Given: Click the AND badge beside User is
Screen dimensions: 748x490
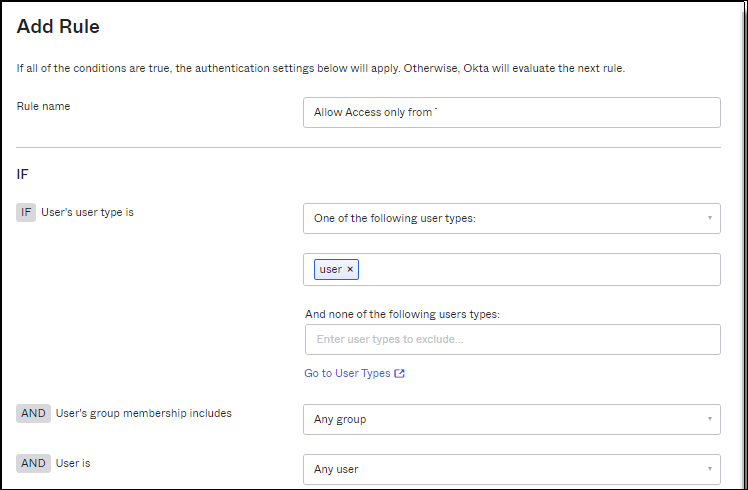Looking at the screenshot, I should 33,463.
